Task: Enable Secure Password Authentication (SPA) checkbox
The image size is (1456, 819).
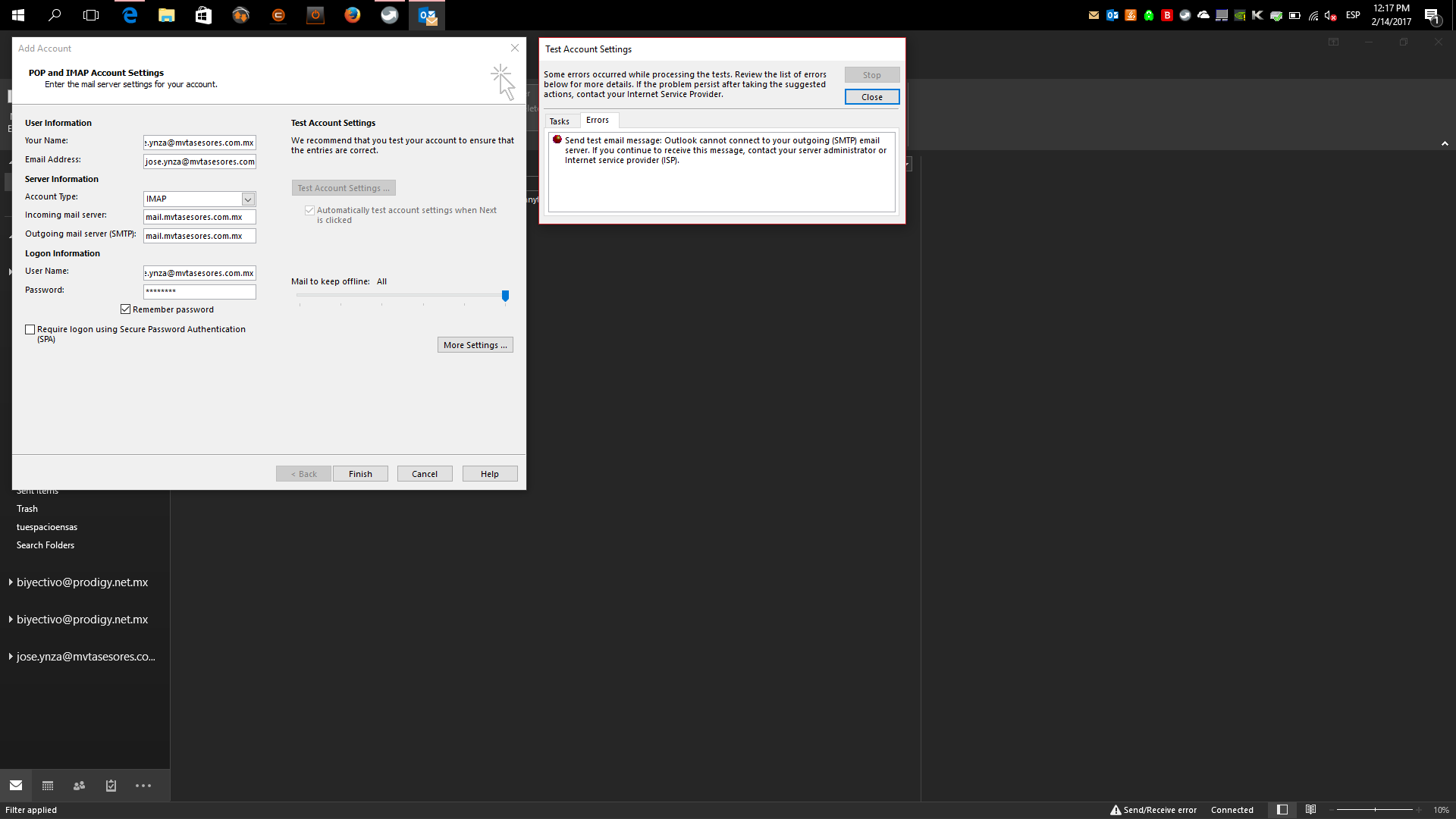Action: (30, 330)
